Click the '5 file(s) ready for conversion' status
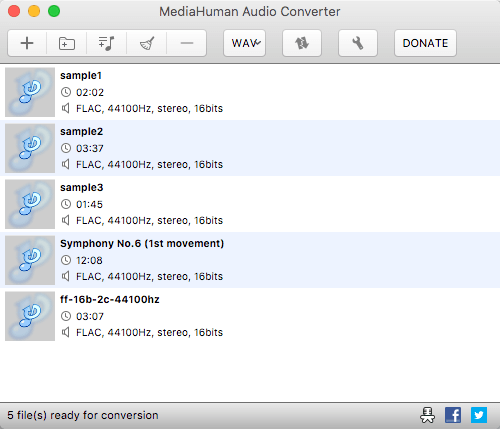Screen dimensions: 500x429 click(83, 415)
